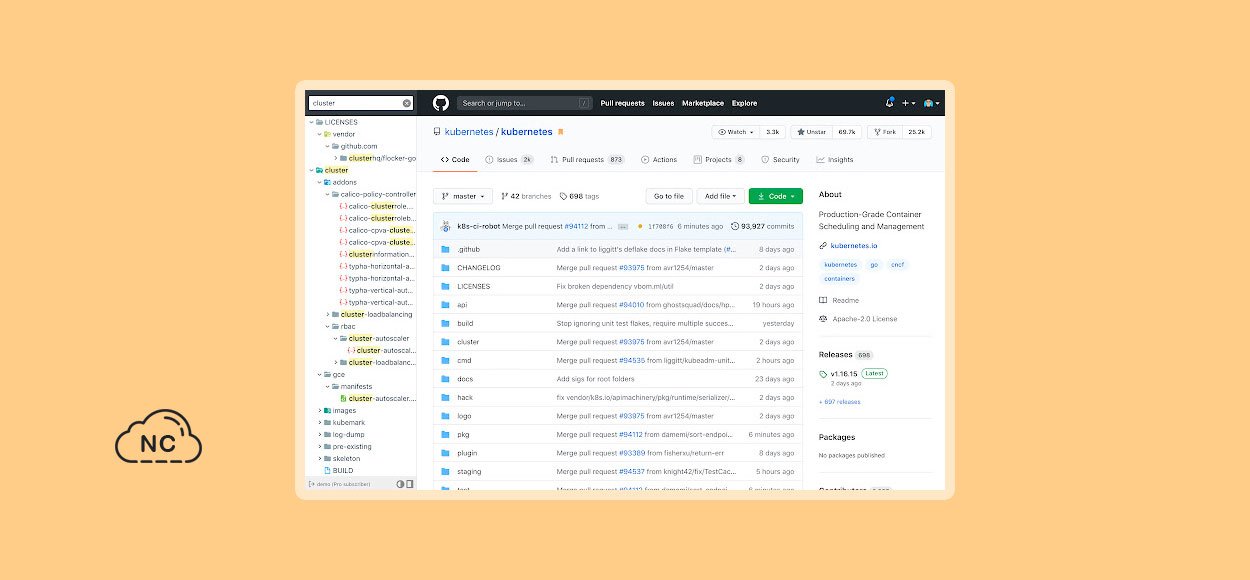
Task: Open the Add file dropdown
Action: (720, 196)
